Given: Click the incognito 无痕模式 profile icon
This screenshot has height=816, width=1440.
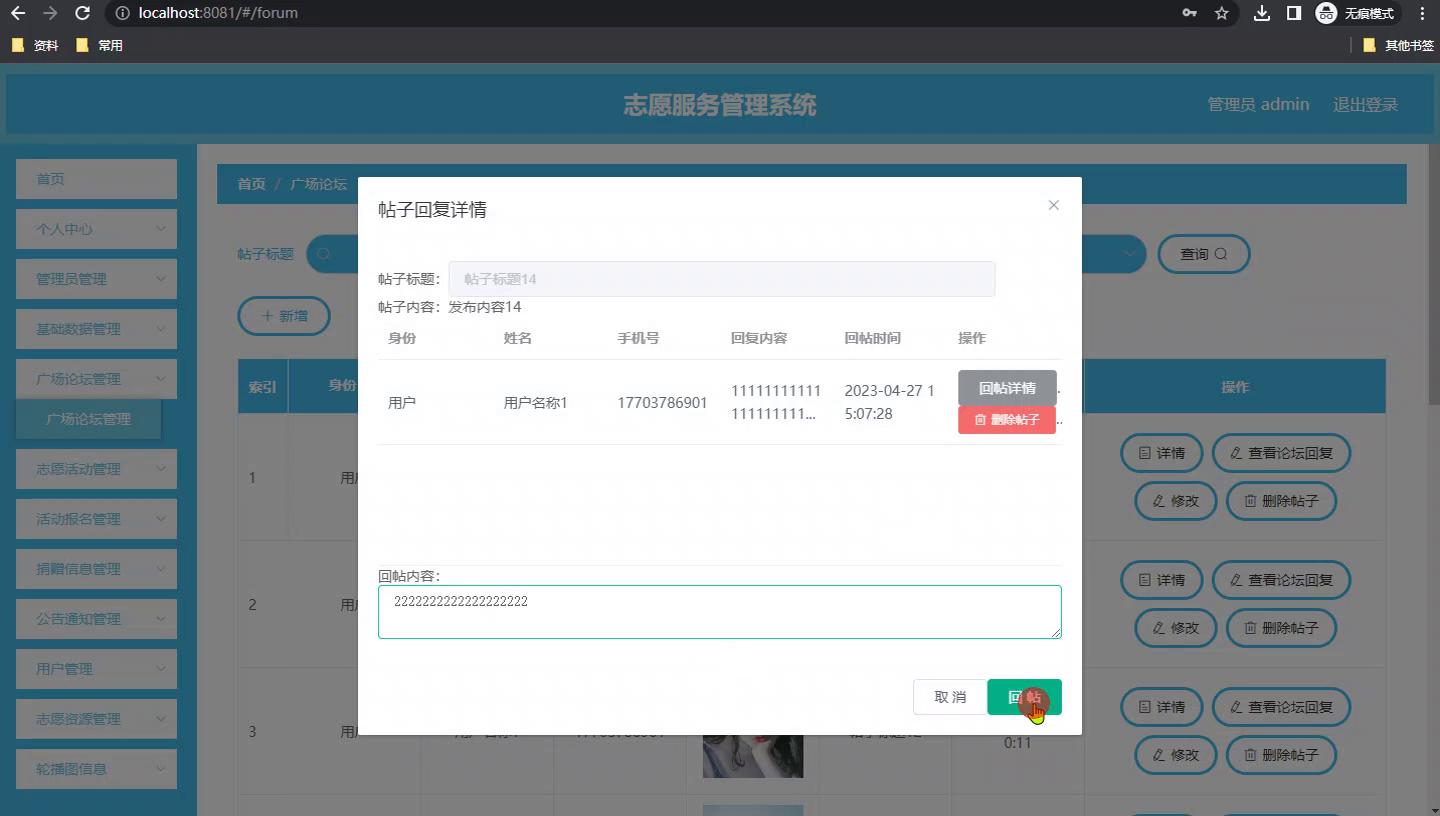Looking at the screenshot, I should [1355, 13].
